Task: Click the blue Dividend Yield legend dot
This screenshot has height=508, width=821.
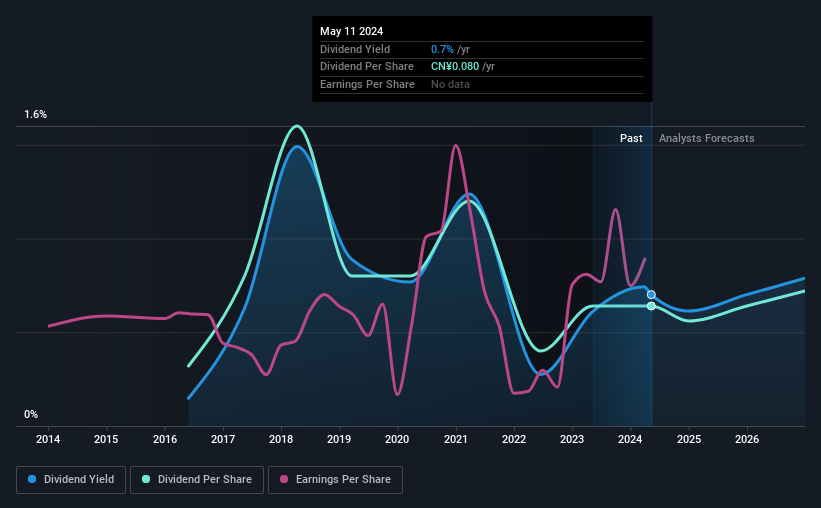Action: coord(32,479)
